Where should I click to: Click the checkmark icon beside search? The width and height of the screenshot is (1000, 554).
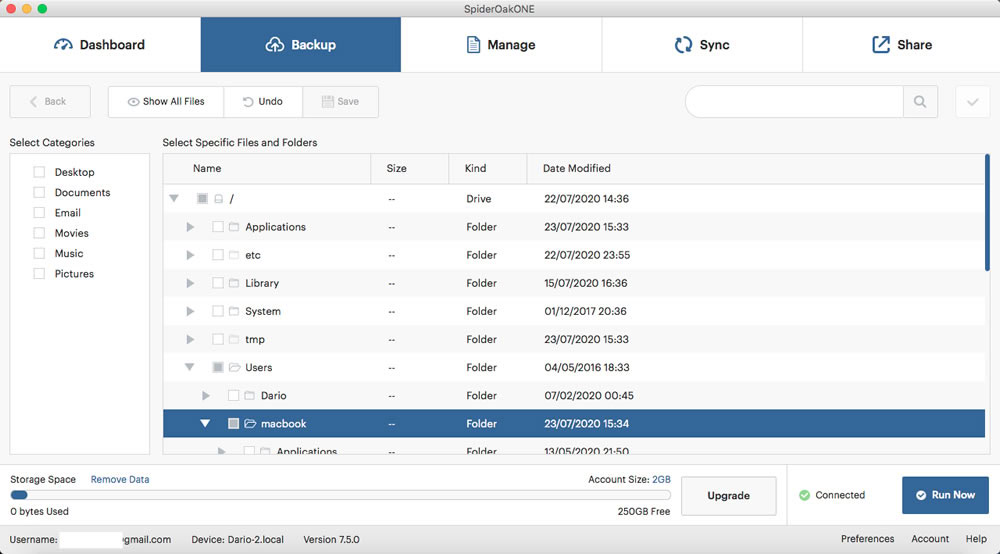pos(973,101)
